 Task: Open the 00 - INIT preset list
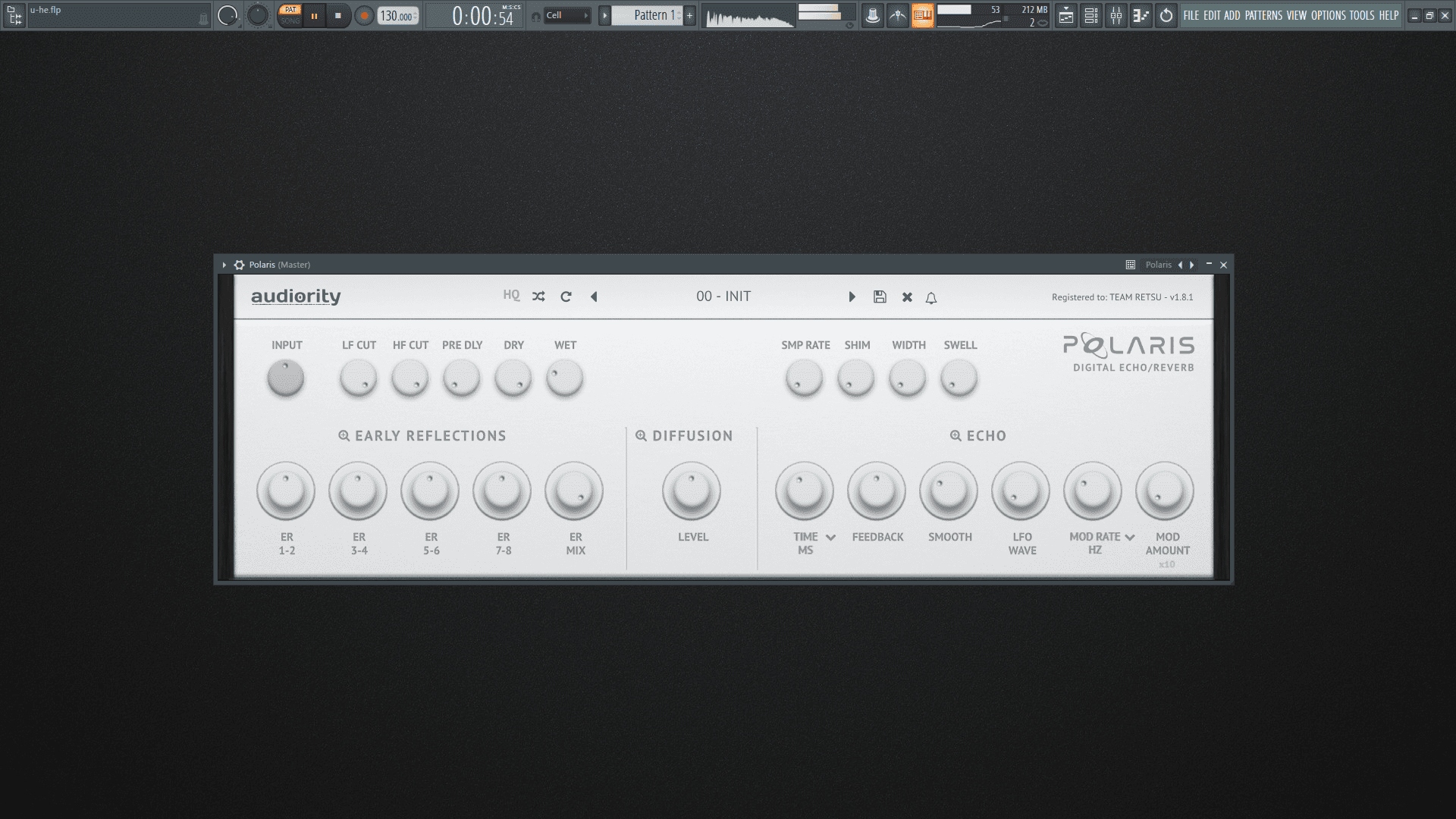click(723, 297)
